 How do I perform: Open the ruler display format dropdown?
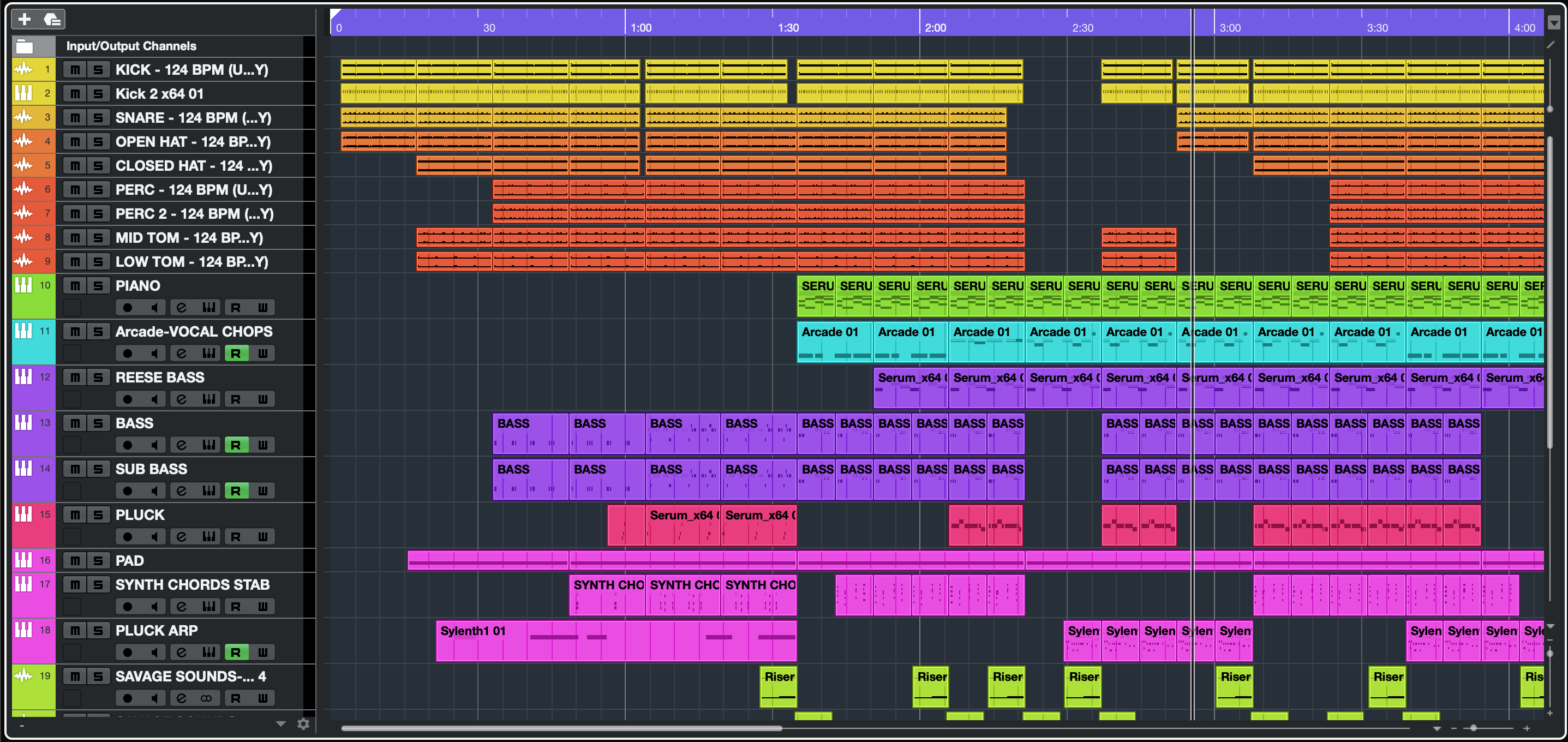[x=1554, y=23]
